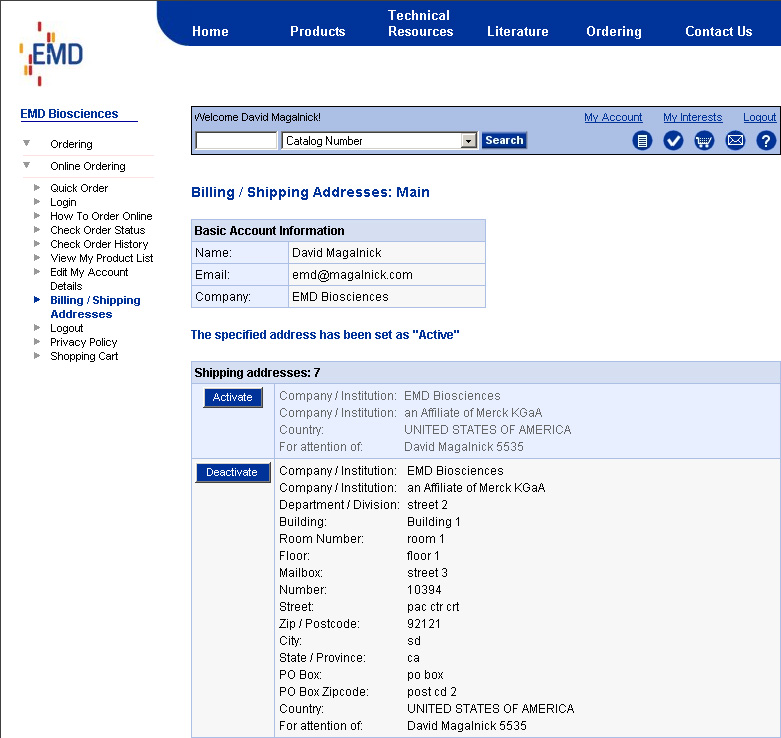The width and height of the screenshot is (781, 738).
Task: Collapse the Ordering sidebar arrow
Action: coord(27,143)
